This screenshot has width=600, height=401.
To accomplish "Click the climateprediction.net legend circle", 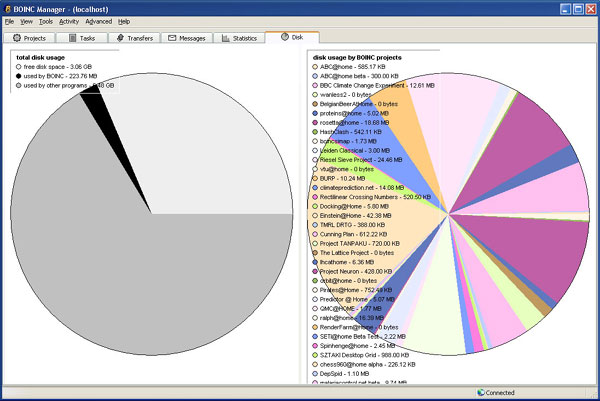I will click(x=315, y=188).
